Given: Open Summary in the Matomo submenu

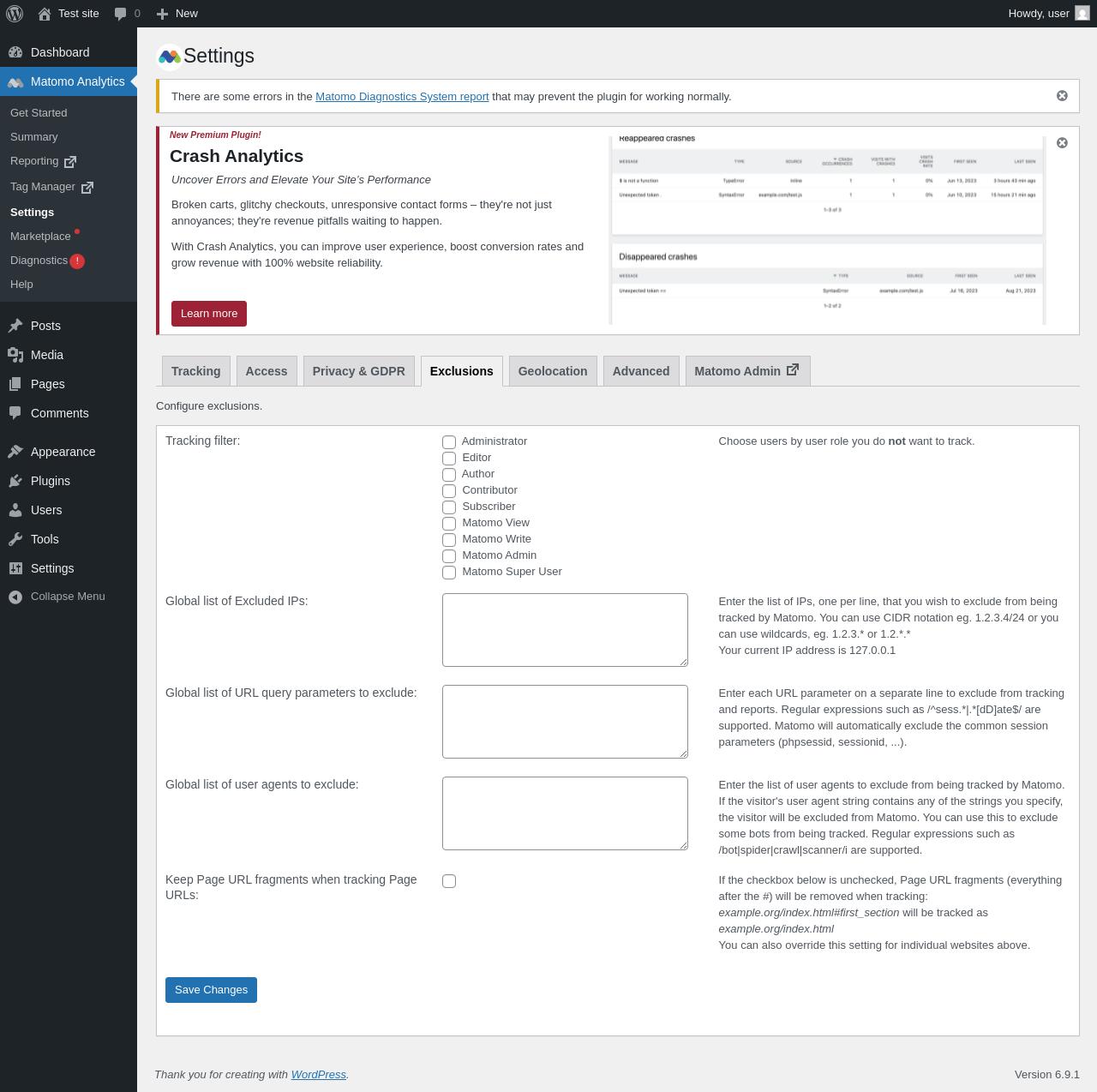Looking at the screenshot, I should (x=34, y=137).
